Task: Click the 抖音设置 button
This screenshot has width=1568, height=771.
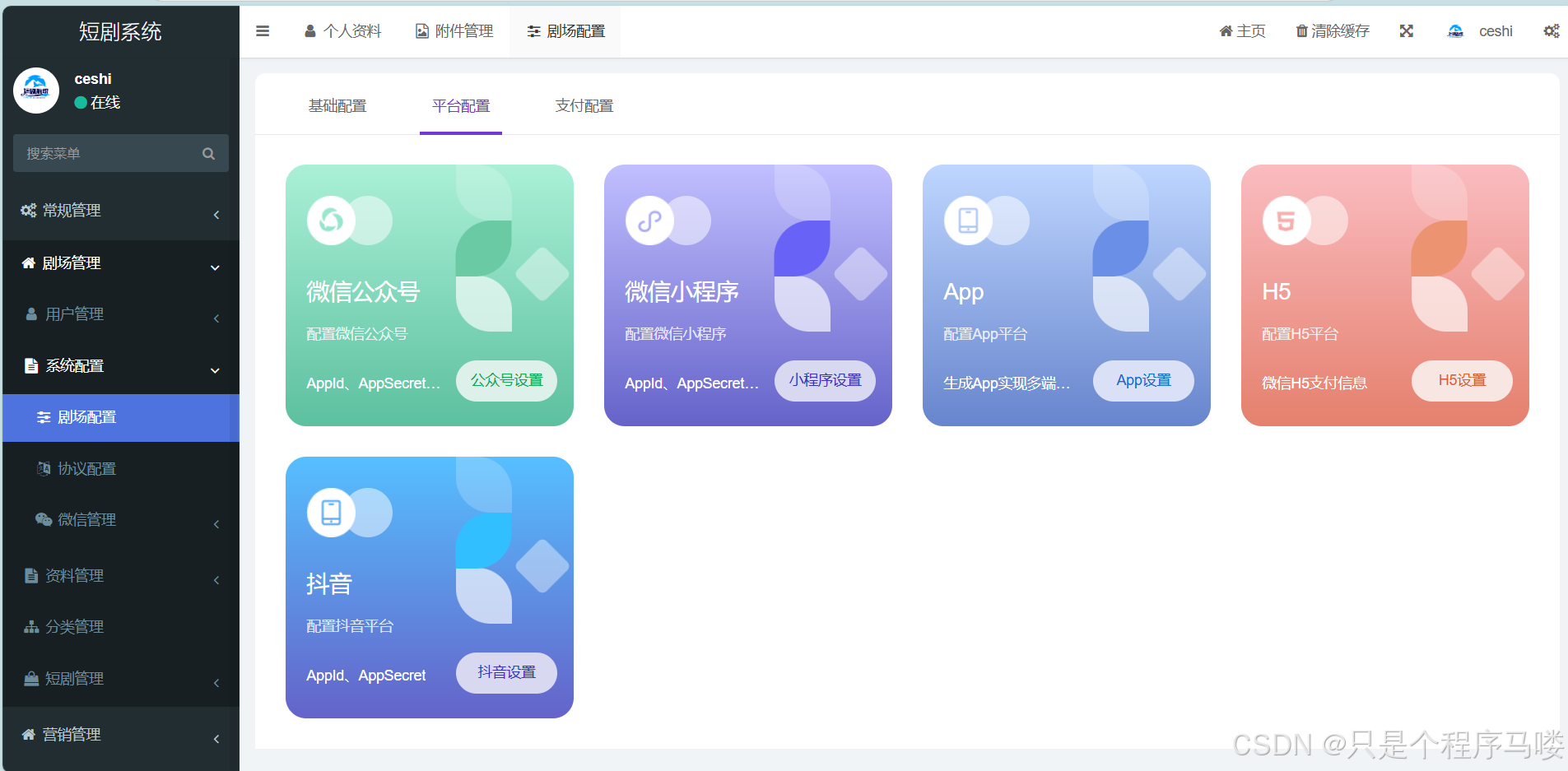Action: tap(506, 673)
